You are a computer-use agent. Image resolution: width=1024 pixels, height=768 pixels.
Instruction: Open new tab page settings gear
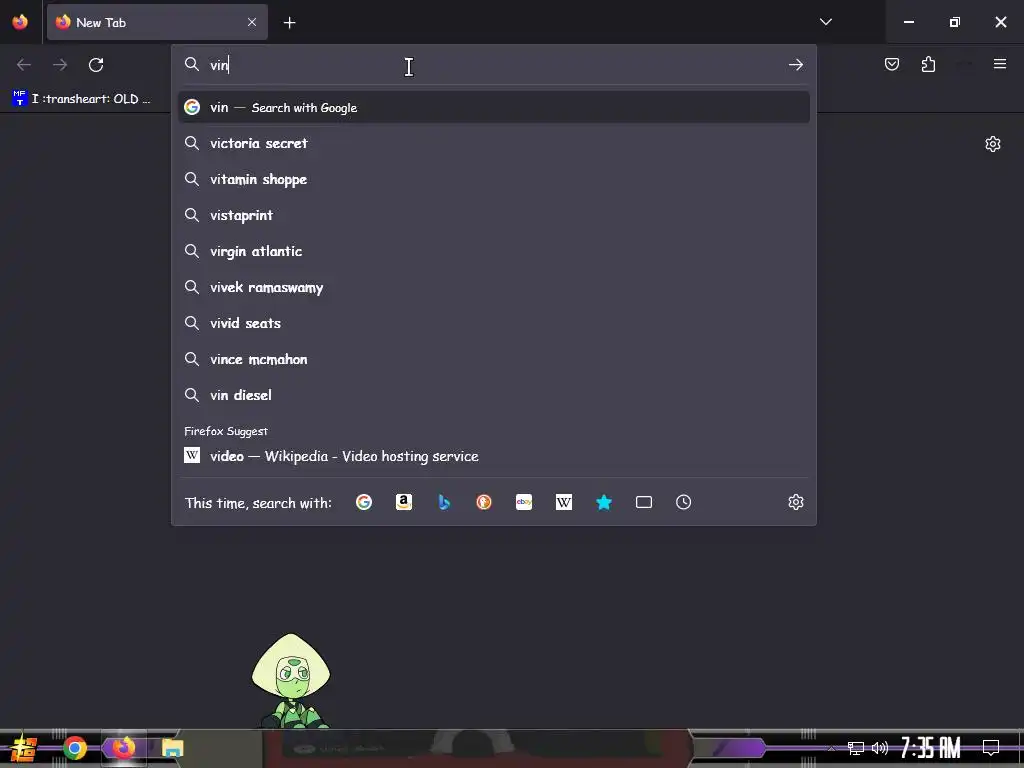click(993, 144)
